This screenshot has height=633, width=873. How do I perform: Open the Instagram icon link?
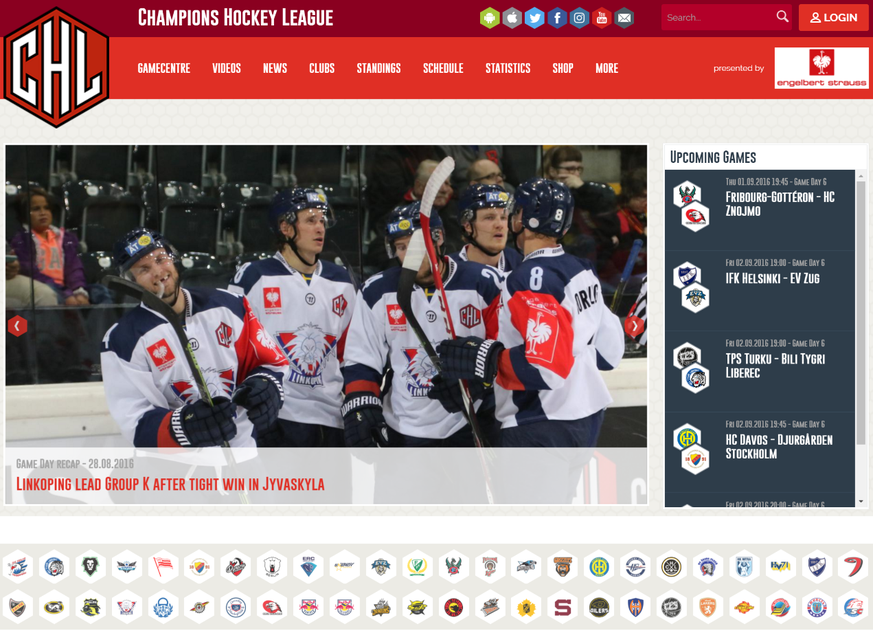click(579, 18)
